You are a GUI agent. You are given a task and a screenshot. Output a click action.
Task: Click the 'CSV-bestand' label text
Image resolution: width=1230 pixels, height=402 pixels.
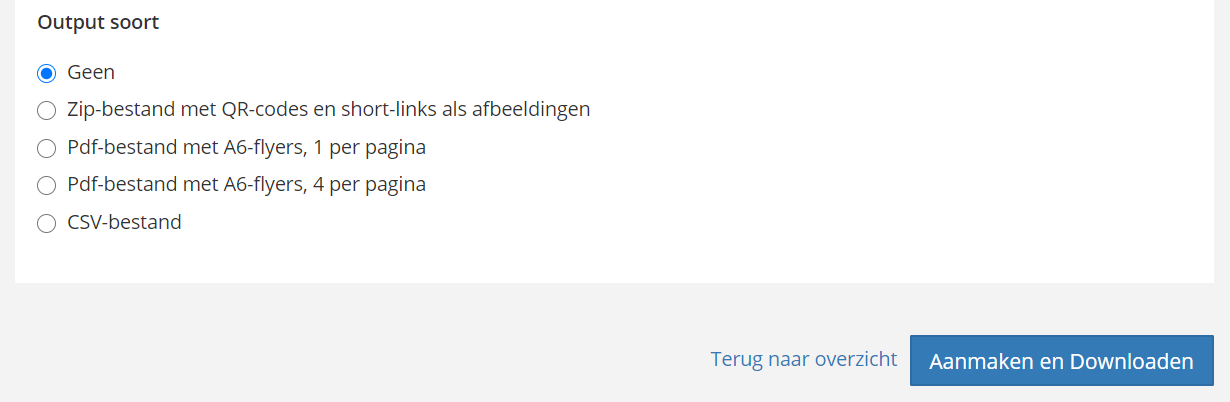coord(124,222)
